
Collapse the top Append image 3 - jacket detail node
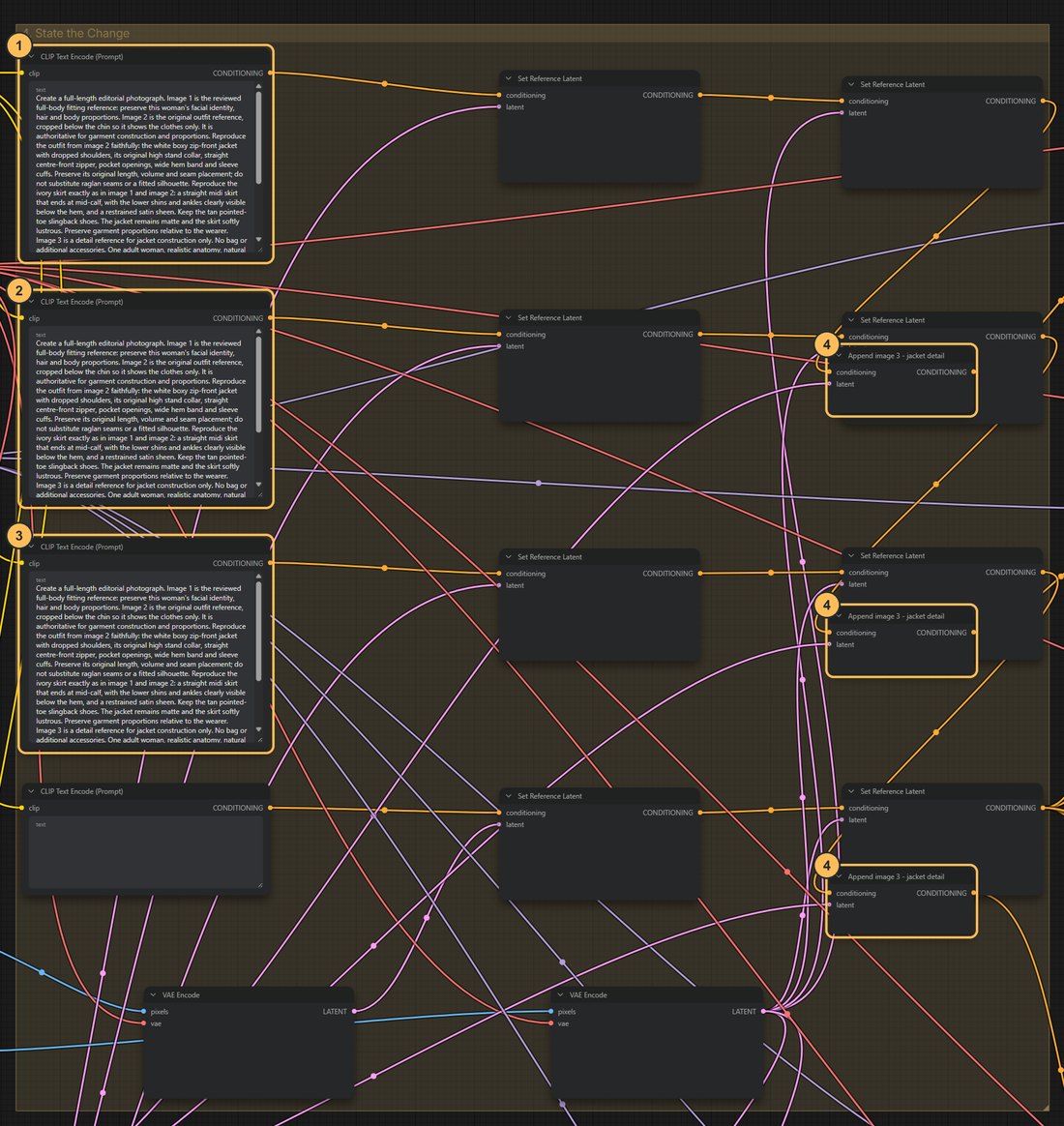[840, 355]
